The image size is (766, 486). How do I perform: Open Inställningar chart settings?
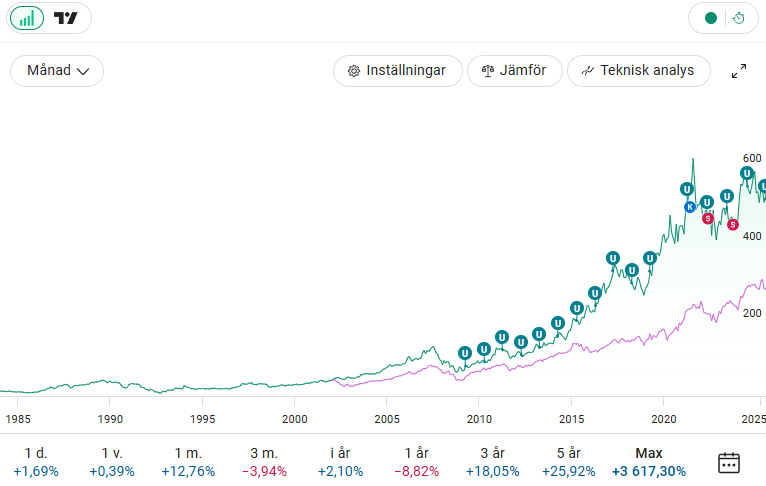397,71
